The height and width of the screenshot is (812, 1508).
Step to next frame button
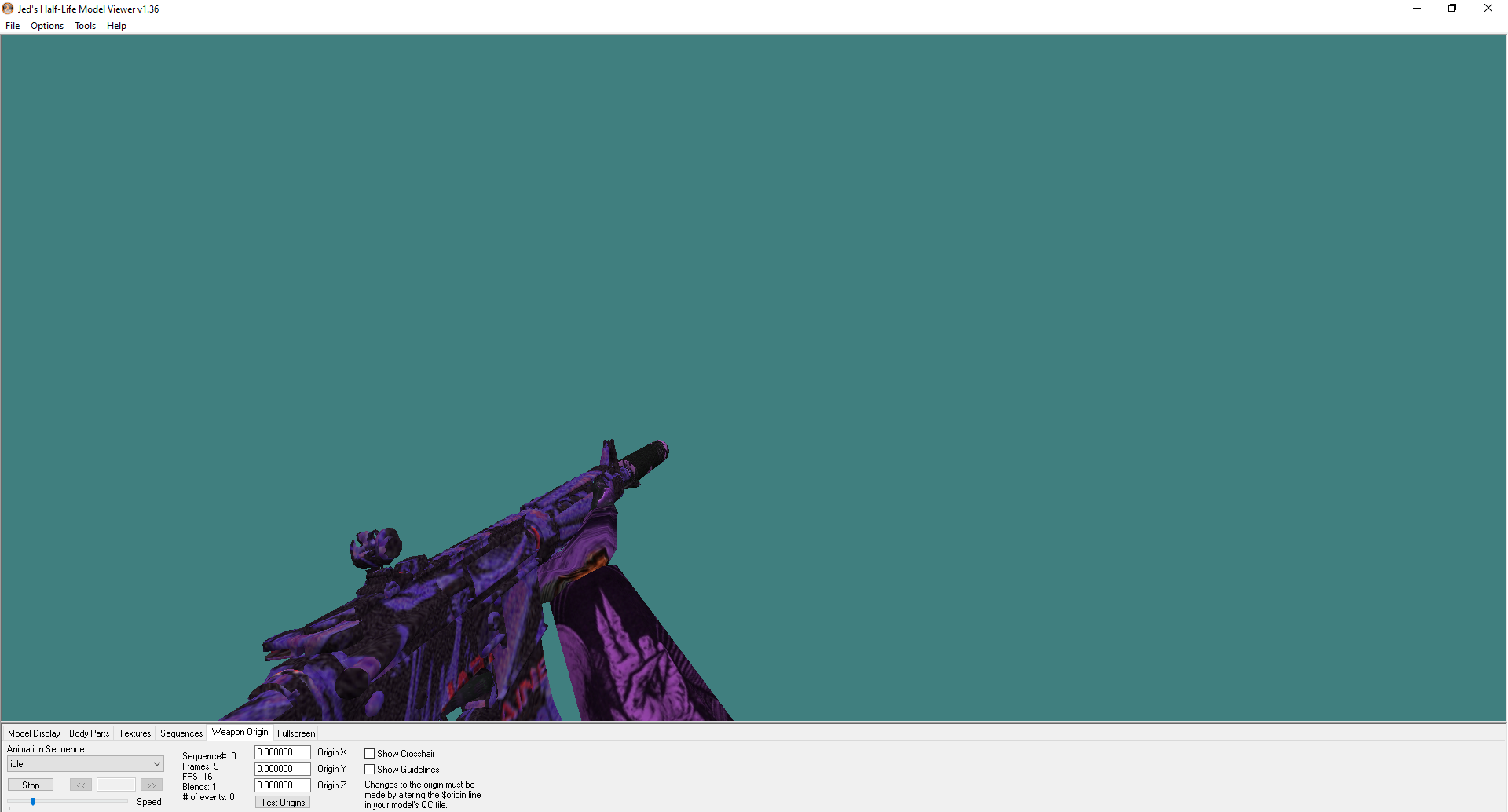coord(152,785)
